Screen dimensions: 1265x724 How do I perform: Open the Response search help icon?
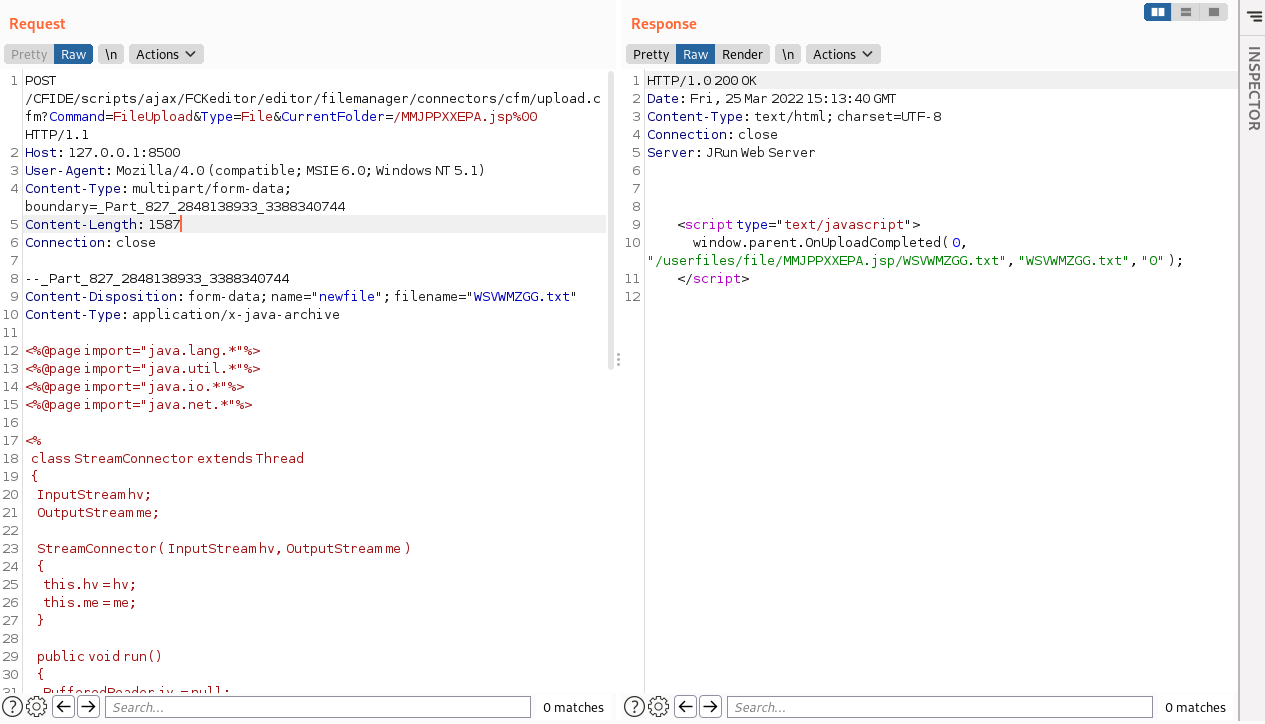click(635, 707)
